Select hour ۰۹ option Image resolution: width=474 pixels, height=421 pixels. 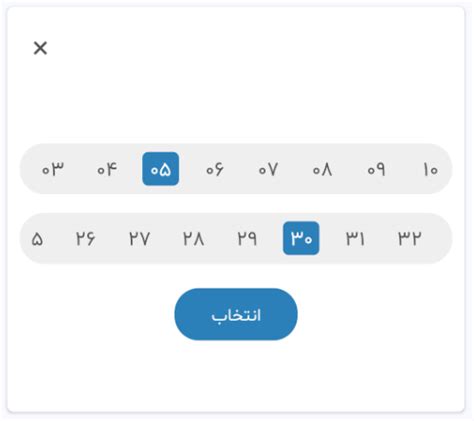pyautogui.click(x=376, y=169)
